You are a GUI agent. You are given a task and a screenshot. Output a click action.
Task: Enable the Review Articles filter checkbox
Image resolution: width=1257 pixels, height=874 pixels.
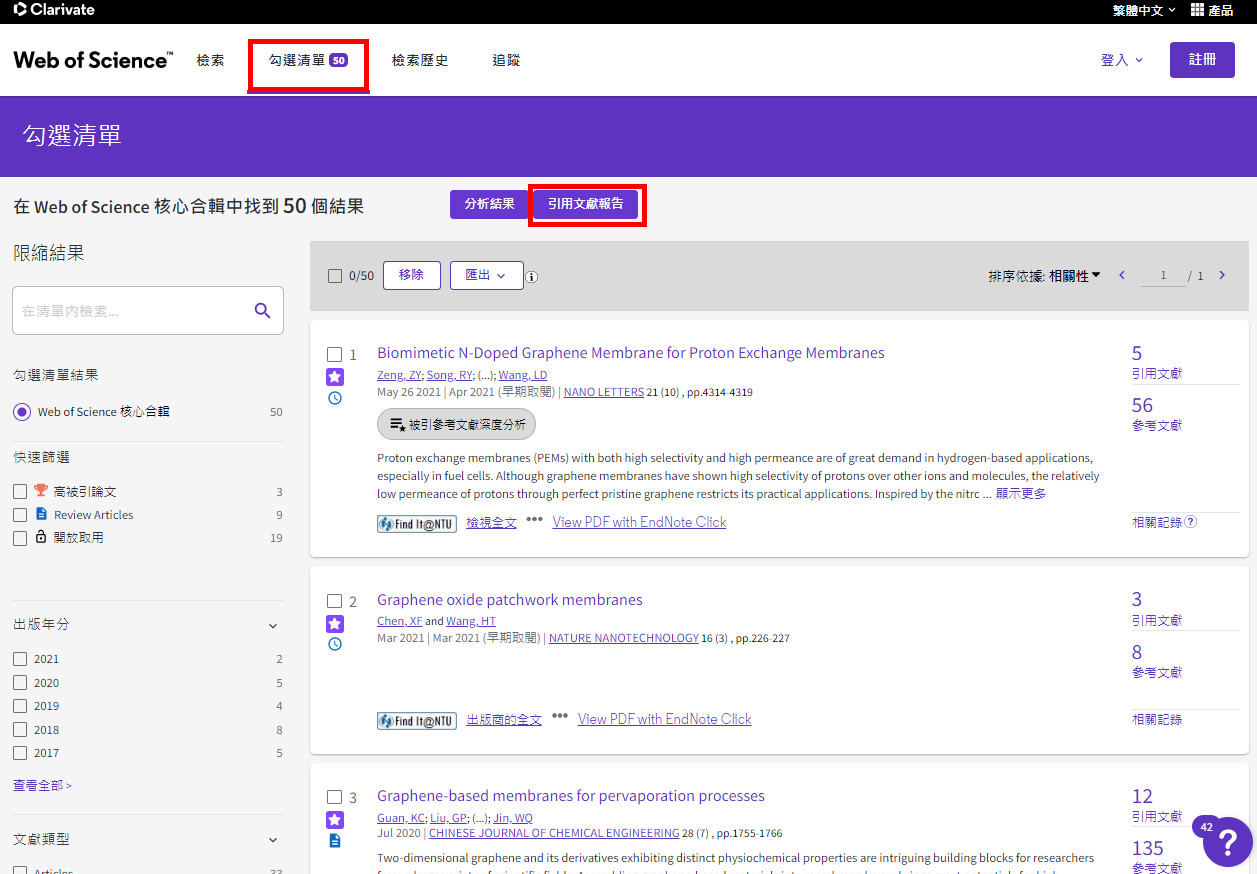(20, 515)
